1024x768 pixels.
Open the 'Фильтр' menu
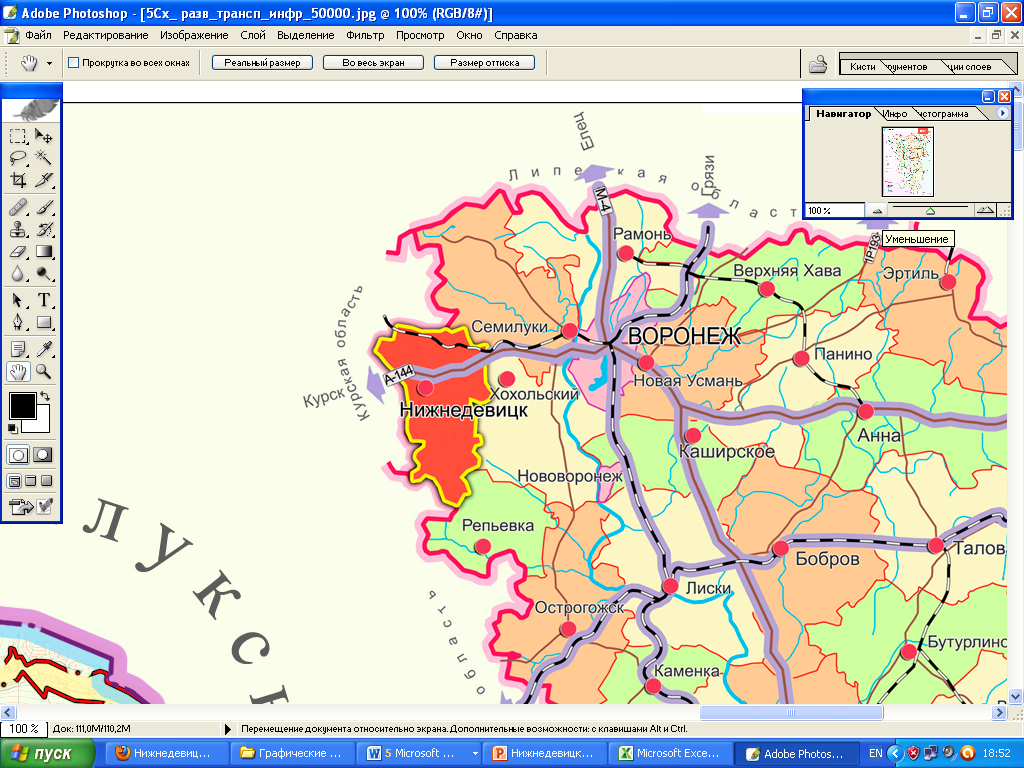(365, 35)
